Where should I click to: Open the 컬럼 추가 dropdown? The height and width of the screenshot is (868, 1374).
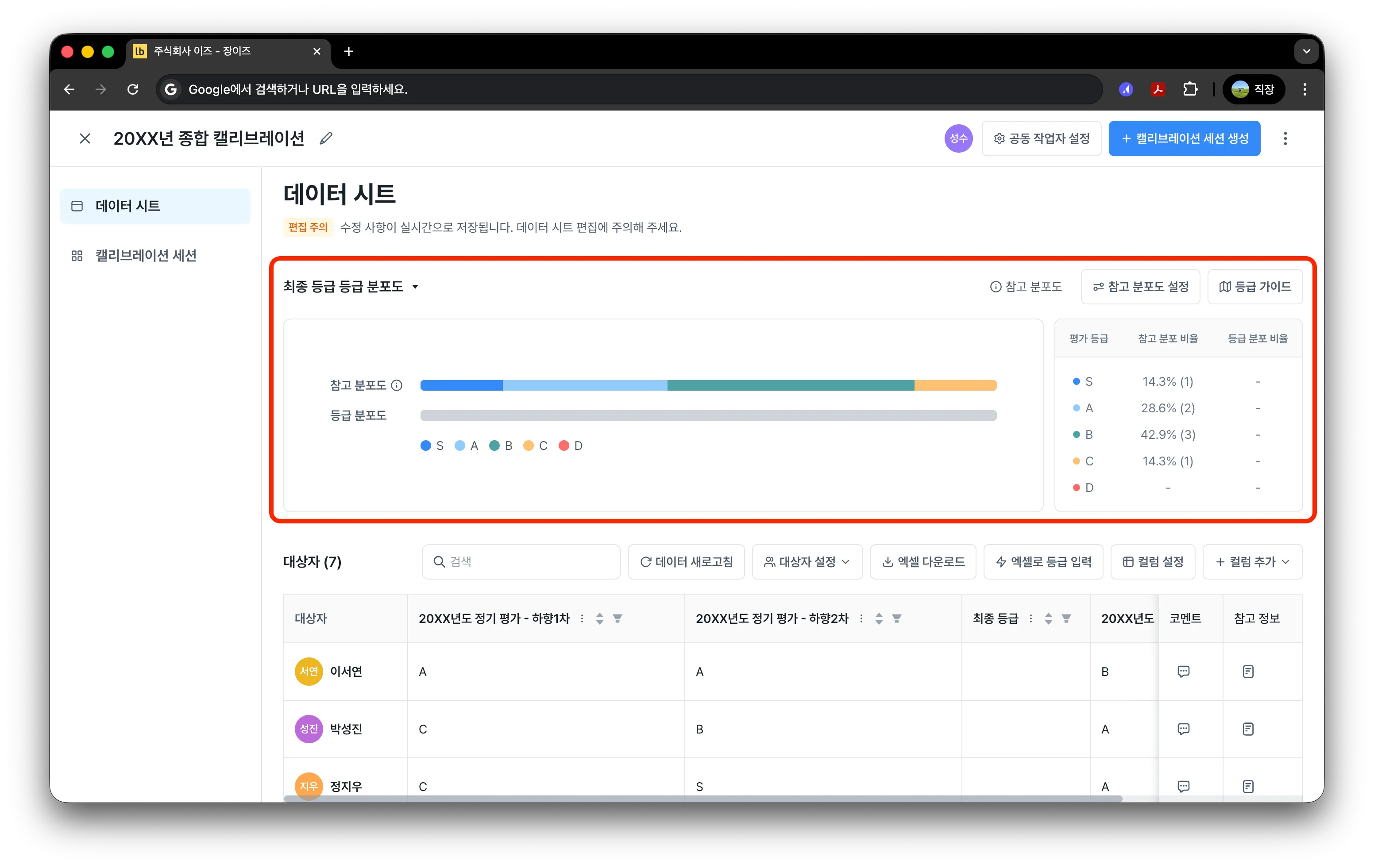coord(1252,562)
